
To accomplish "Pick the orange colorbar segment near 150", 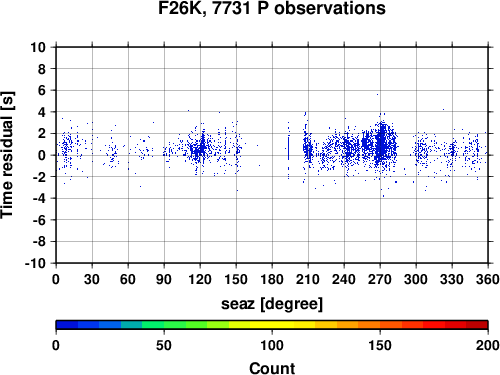I will (x=380, y=325).
